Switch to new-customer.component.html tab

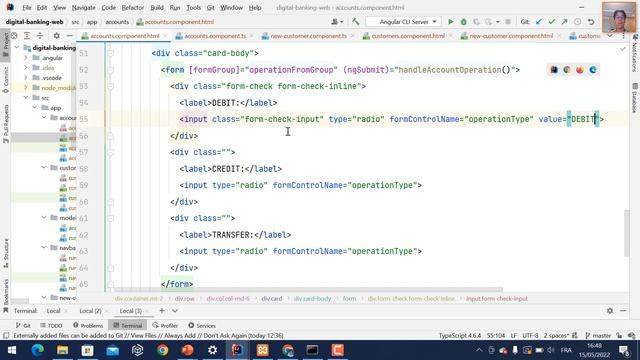pos(511,36)
